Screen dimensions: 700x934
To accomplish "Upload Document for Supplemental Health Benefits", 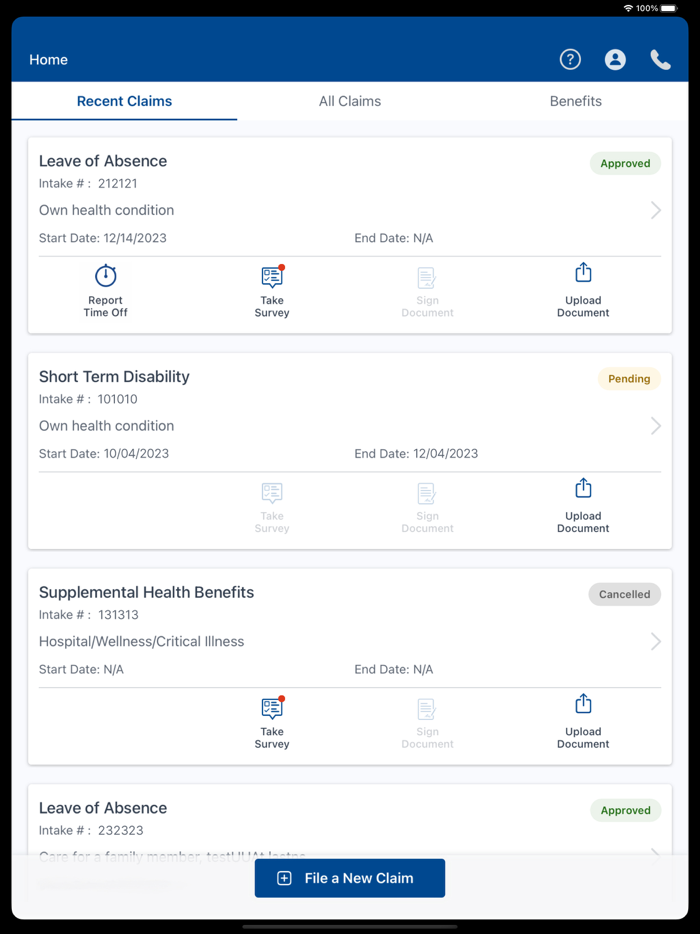I will 583,720.
